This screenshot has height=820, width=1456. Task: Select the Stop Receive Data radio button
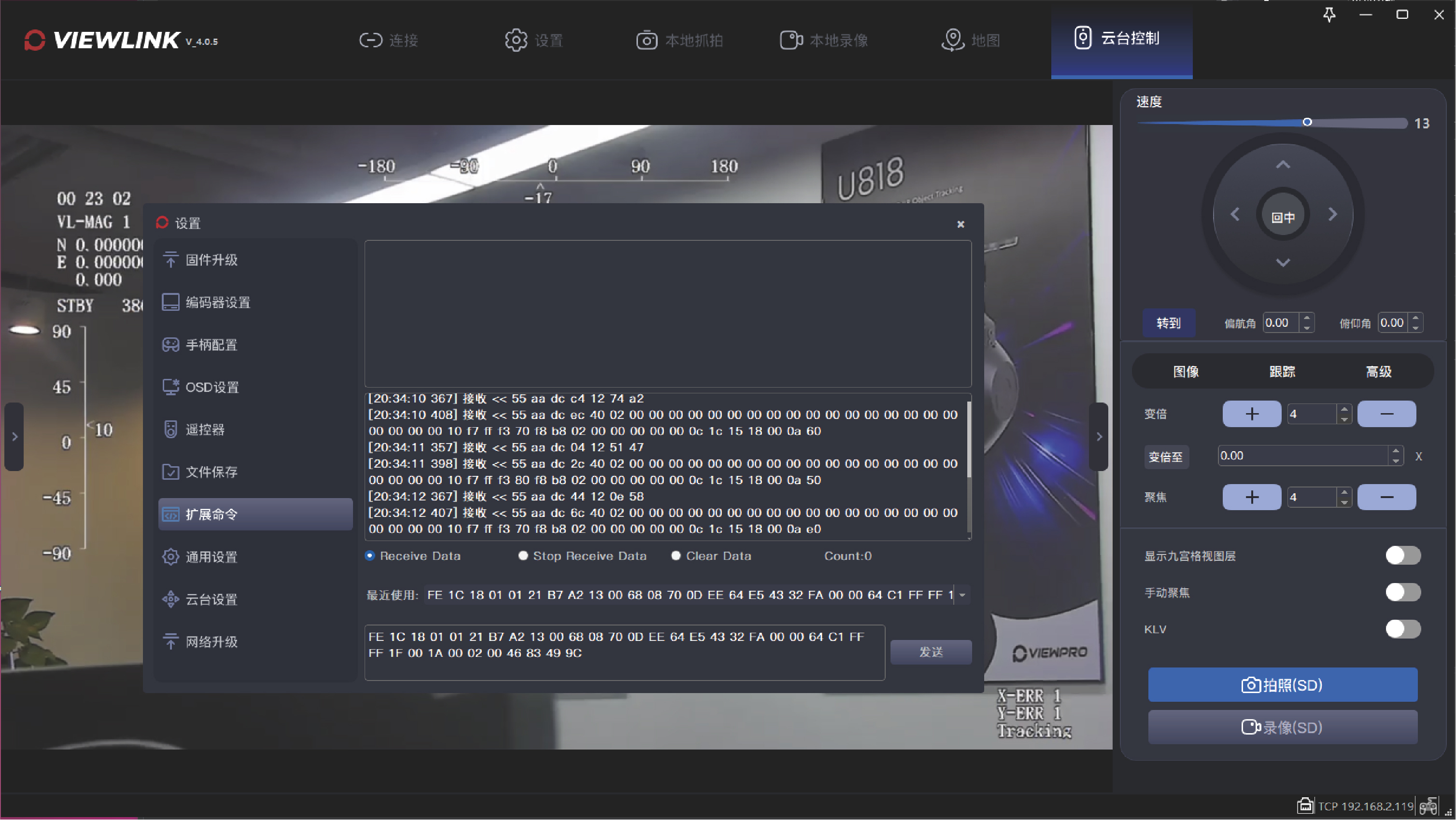tap(523, 556)
